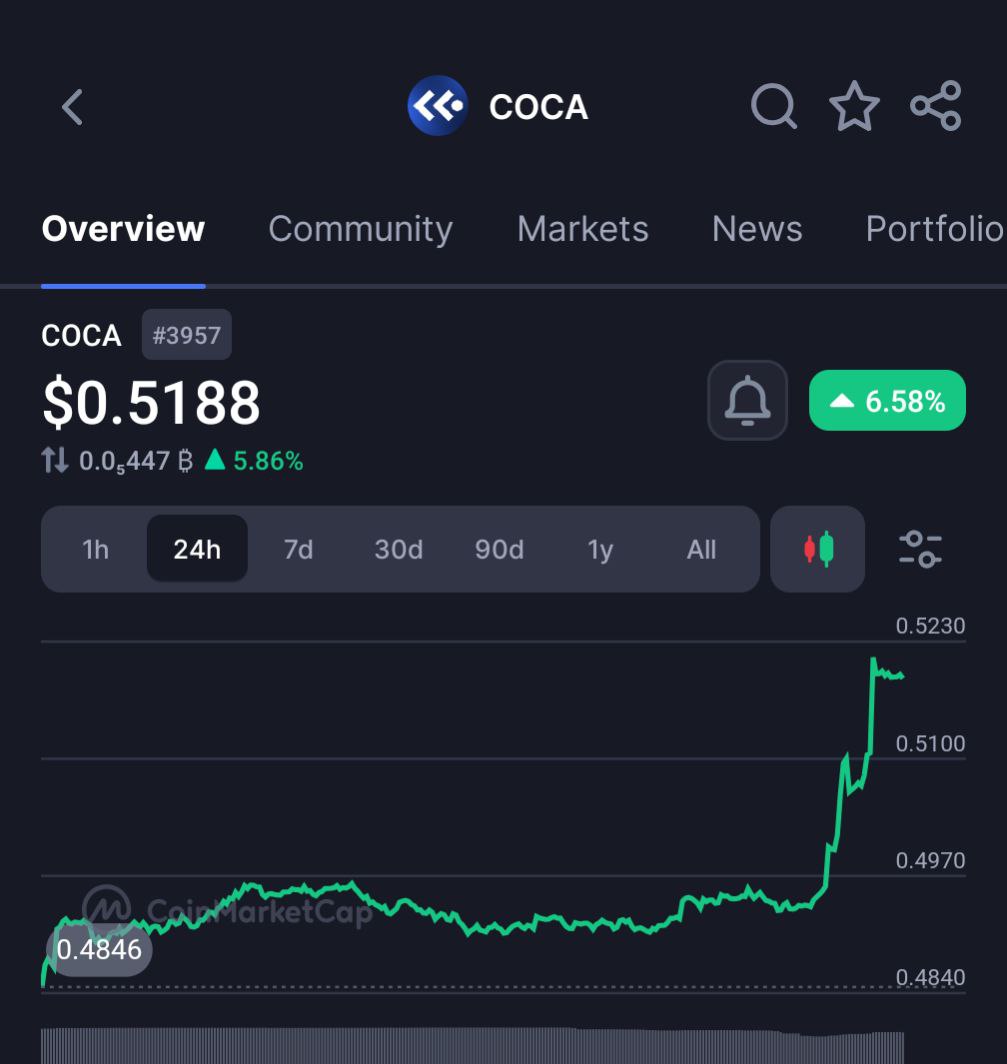Image resolution: width=1007 pixels, height=1064 pixels.
Task: Show the All time chart
Action: click(x=701, y=549)
